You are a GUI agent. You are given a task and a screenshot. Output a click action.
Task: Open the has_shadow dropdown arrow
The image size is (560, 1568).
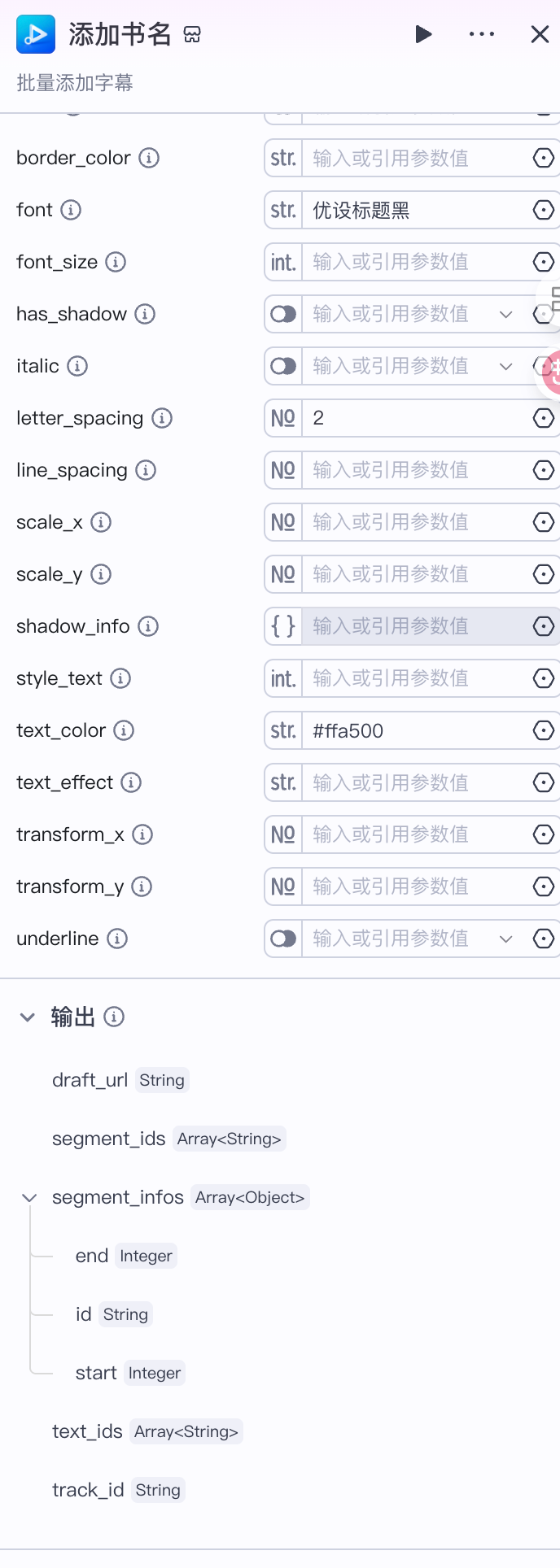tap(506, 314)
